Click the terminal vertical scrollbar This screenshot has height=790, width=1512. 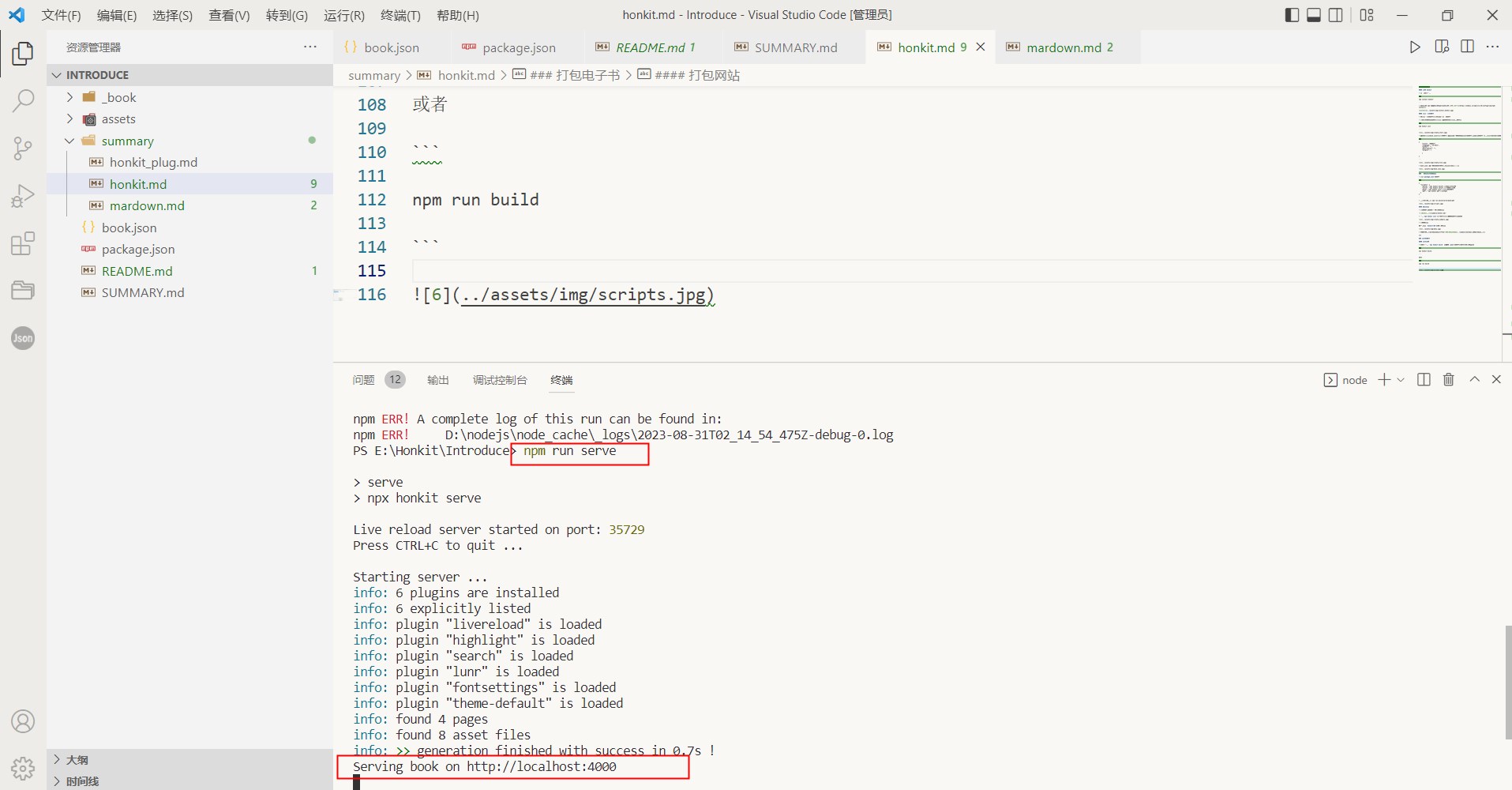(x=1507, y=682)
